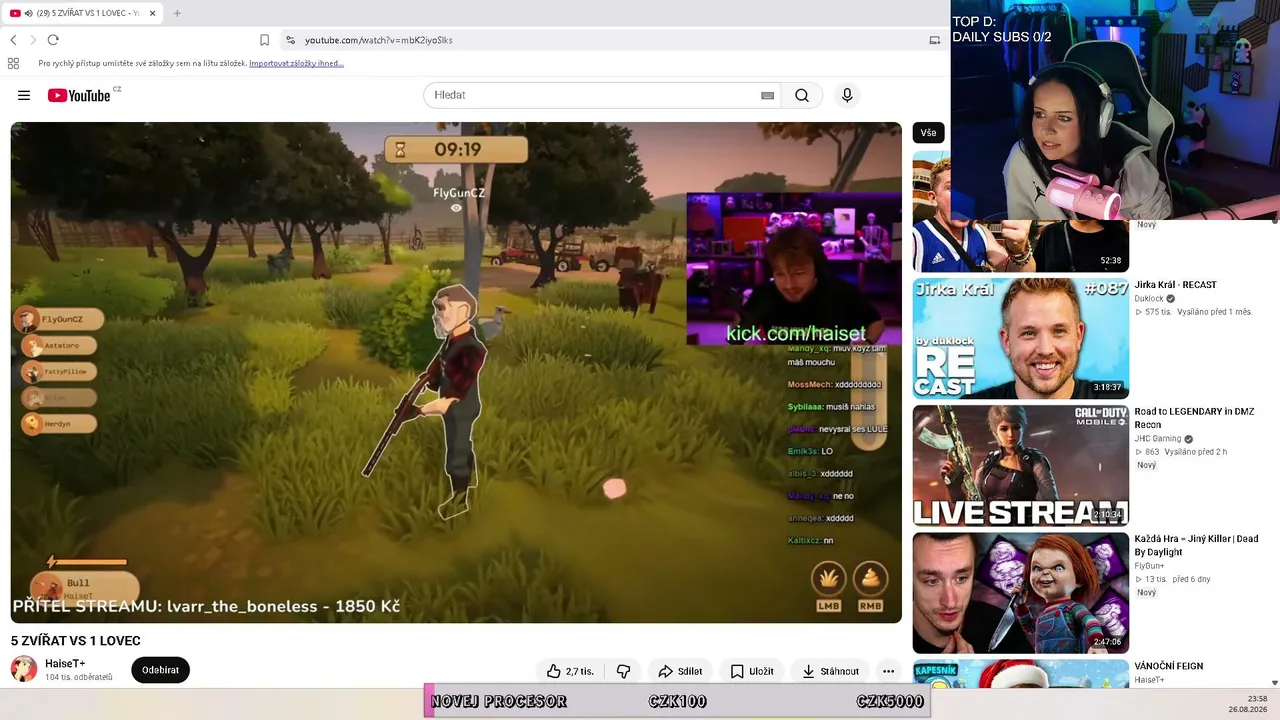Select the Vše filter chip

tap(928, 133)
